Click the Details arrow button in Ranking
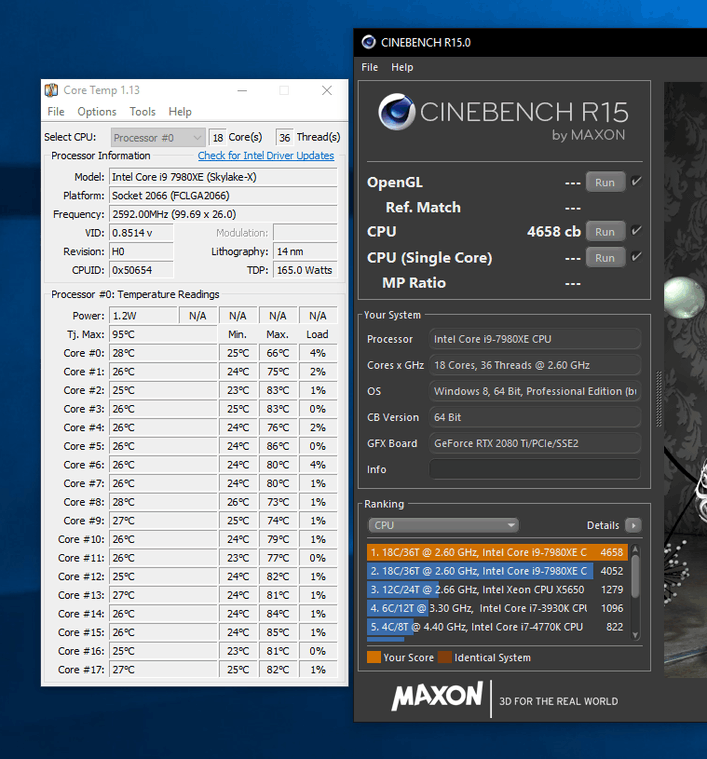This screenshot has height=759, width=707. coord(633,525)
